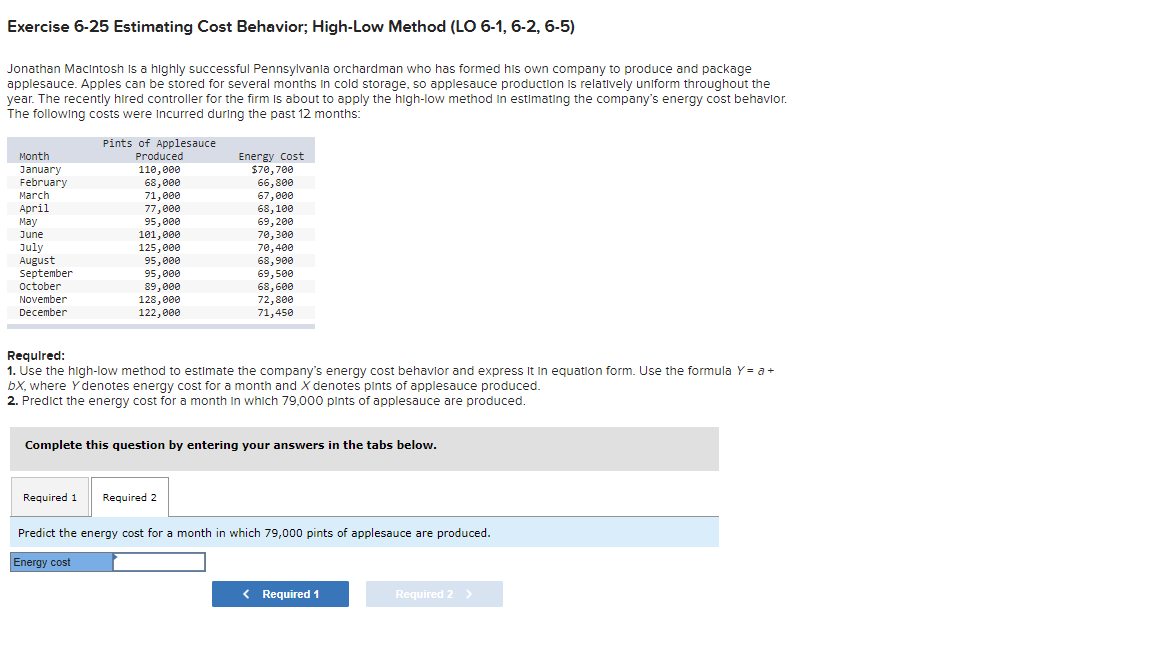Screen dimensions: 1150x660
Task: Click the blue 'Predict the energy cost' instruction
Action: coord(365,532)
